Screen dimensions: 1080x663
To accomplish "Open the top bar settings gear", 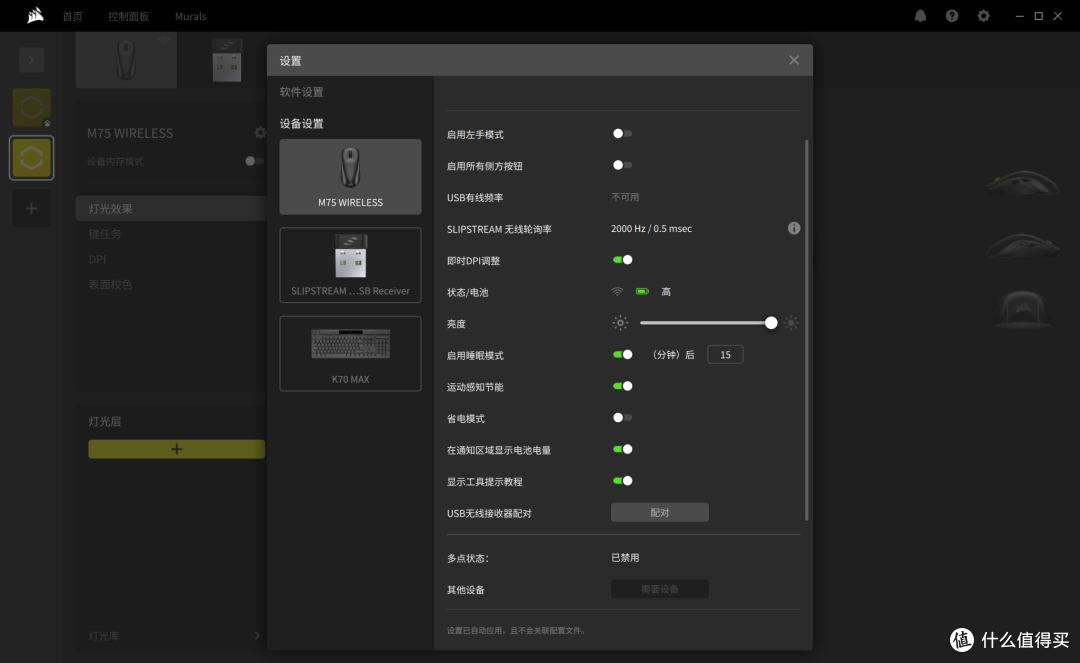I will [x=984, y=16].
